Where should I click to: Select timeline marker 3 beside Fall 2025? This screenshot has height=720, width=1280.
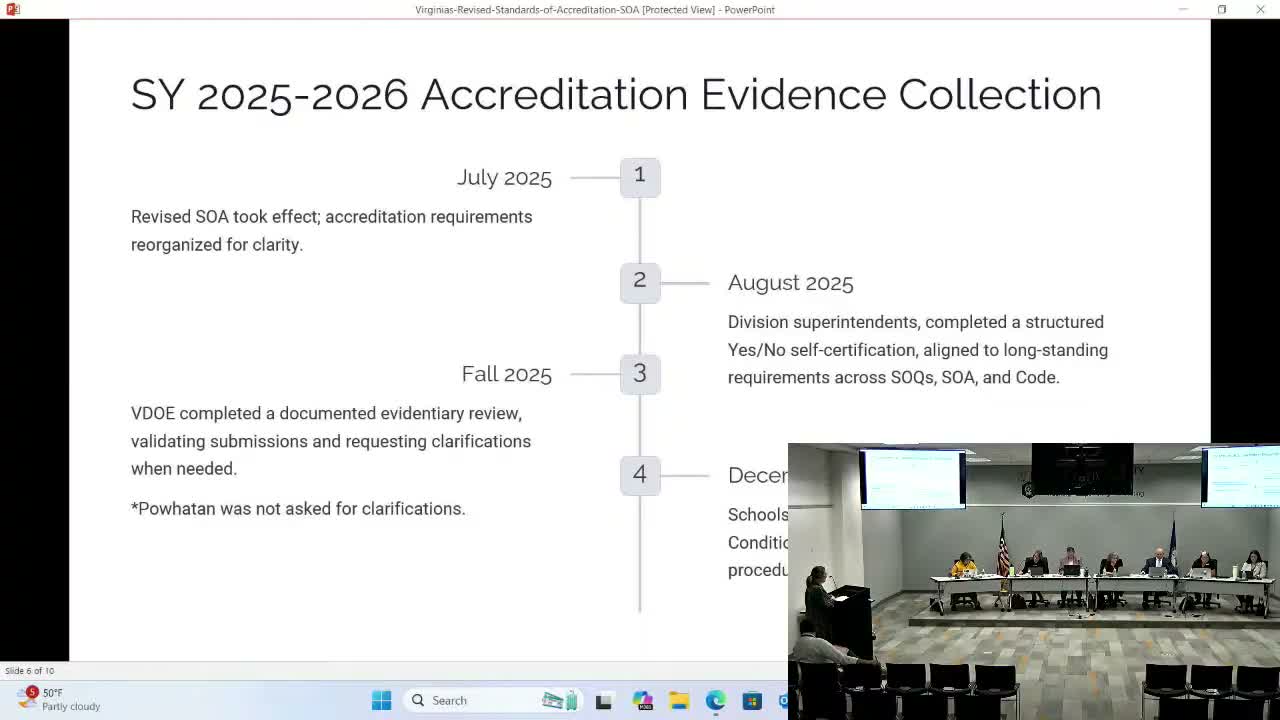[640, 373]
